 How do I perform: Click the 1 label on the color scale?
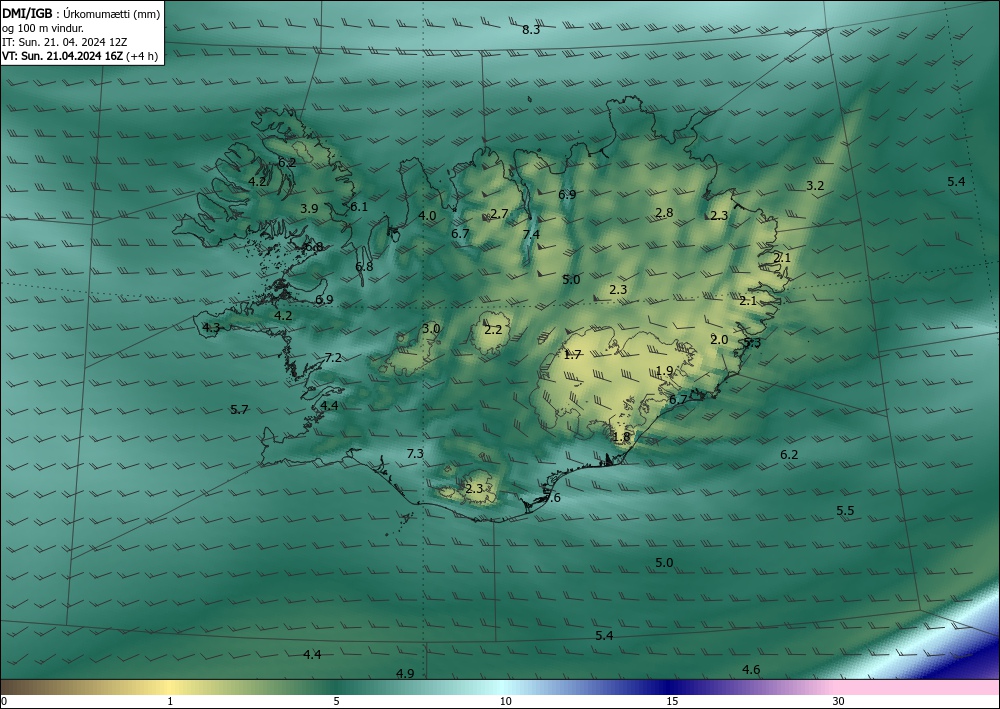click(170, 701)
